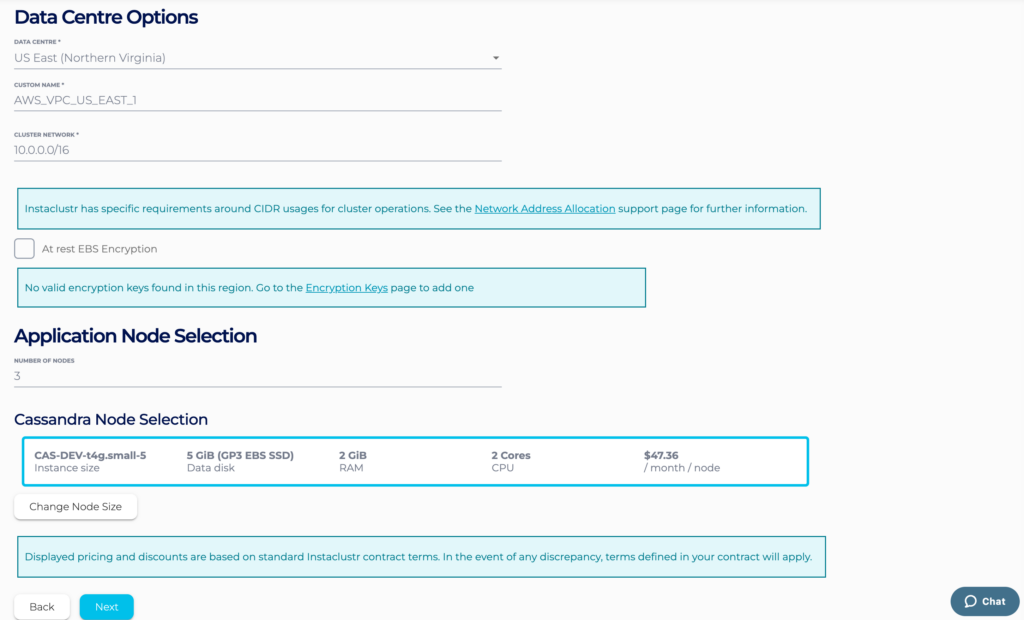Screen dimensions: 1024x620
Task: Open the Chat support widget
Action: (x=984, y=601)
